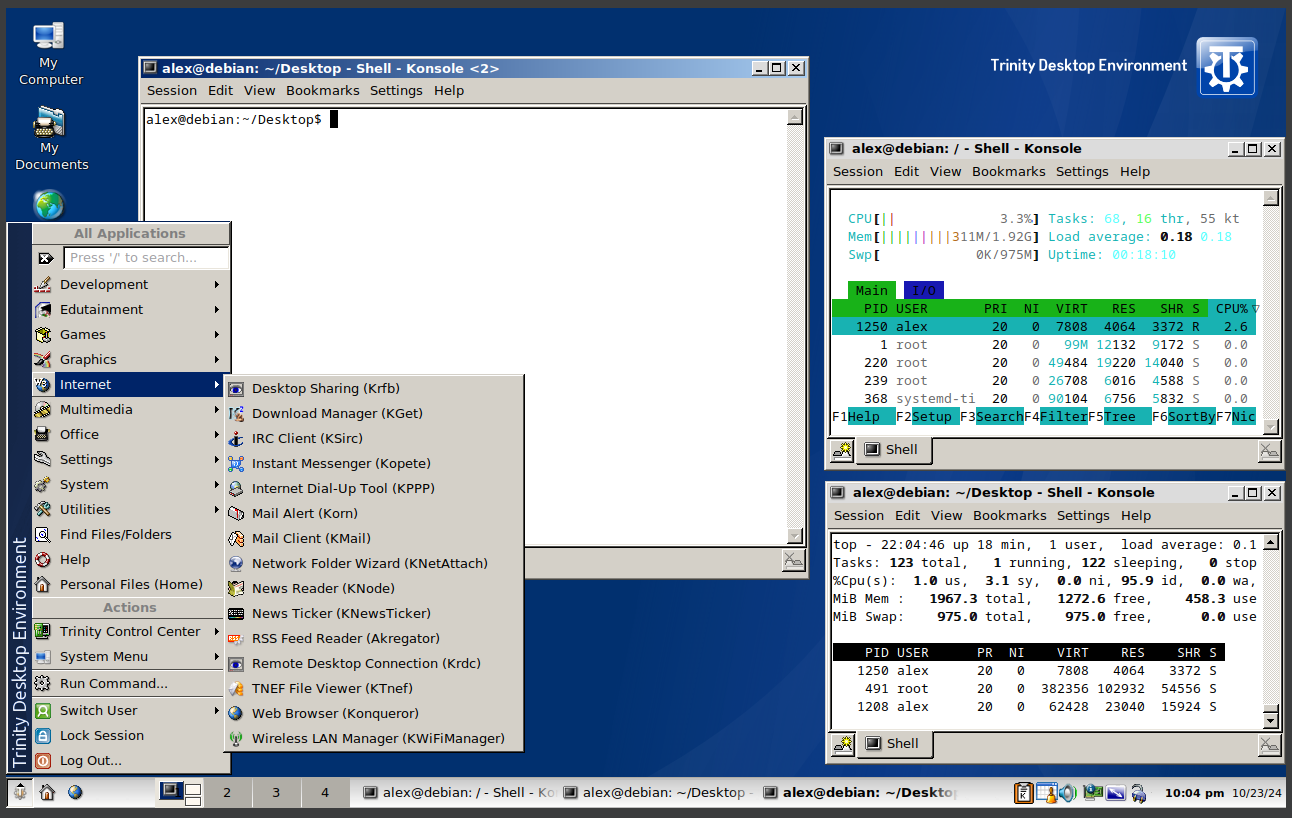Screen dimensions: 1292x818
Task: Click the volume speaker tray icon
Action: (1067, 793)
